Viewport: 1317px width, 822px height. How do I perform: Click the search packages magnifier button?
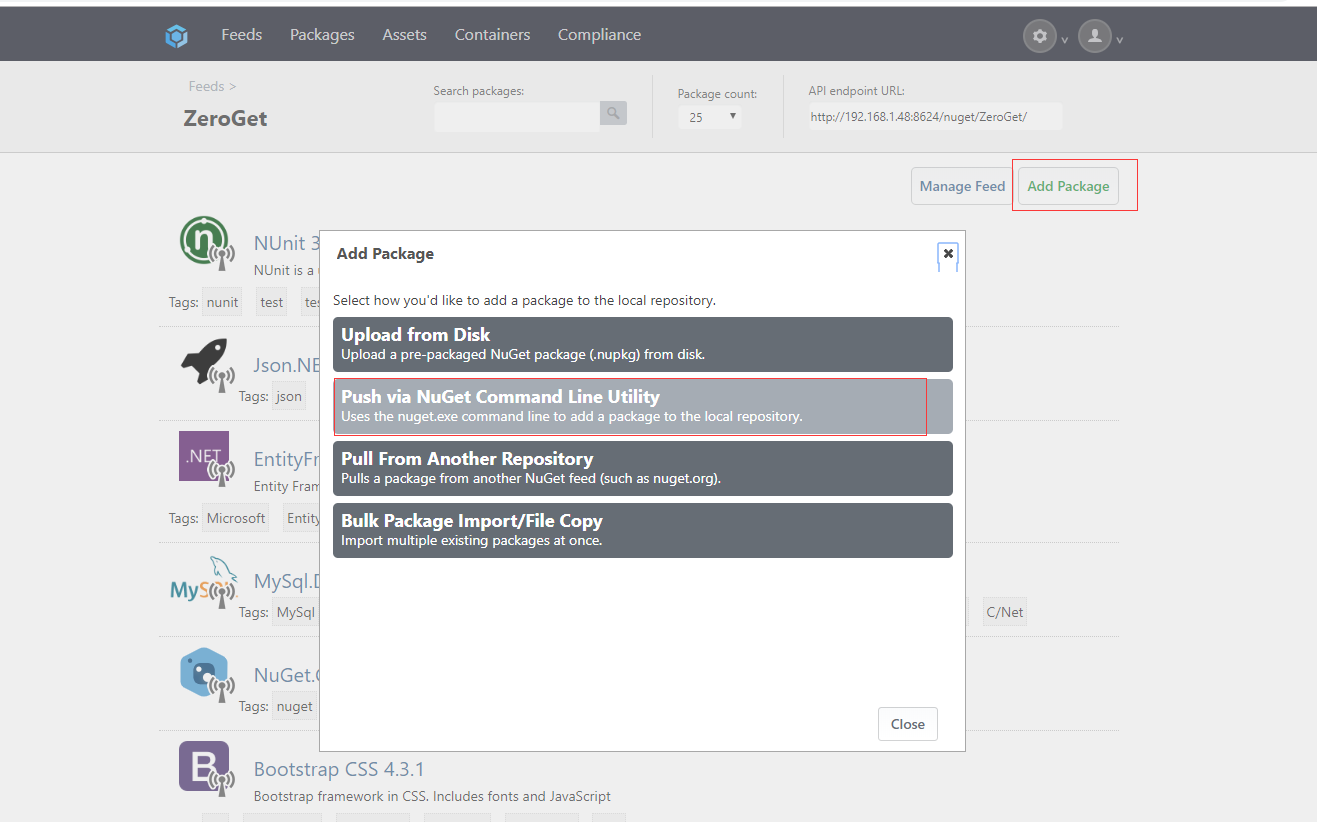(x=613, y=113)
